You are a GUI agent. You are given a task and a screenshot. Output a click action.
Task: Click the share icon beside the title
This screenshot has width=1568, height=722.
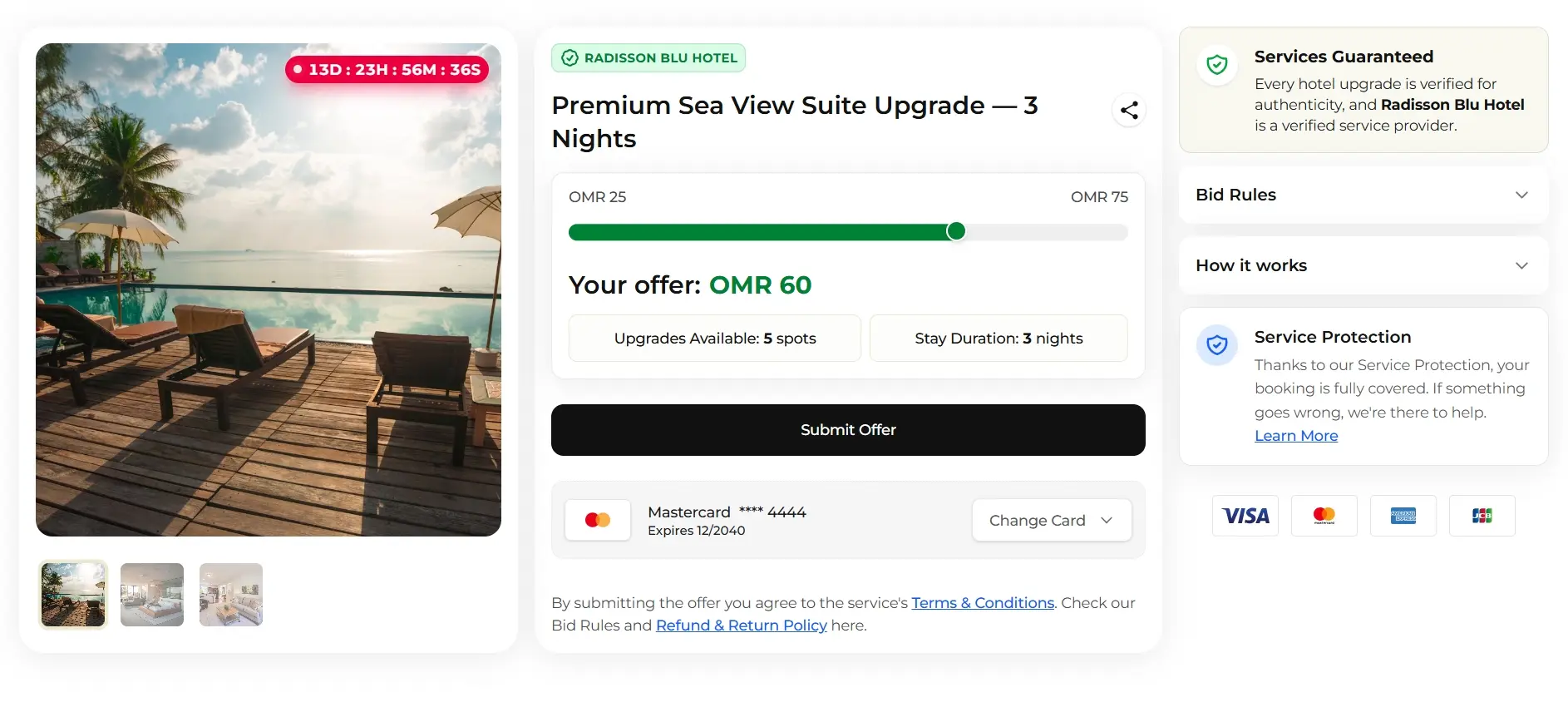coord(1129,110)
